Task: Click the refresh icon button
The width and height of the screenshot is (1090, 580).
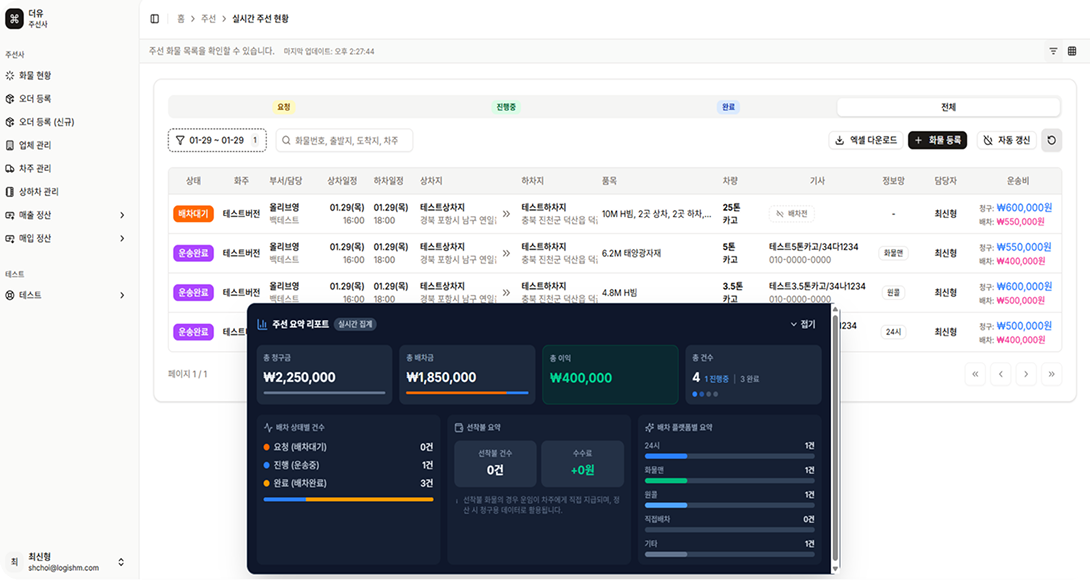Action: tap(1051, 140)
